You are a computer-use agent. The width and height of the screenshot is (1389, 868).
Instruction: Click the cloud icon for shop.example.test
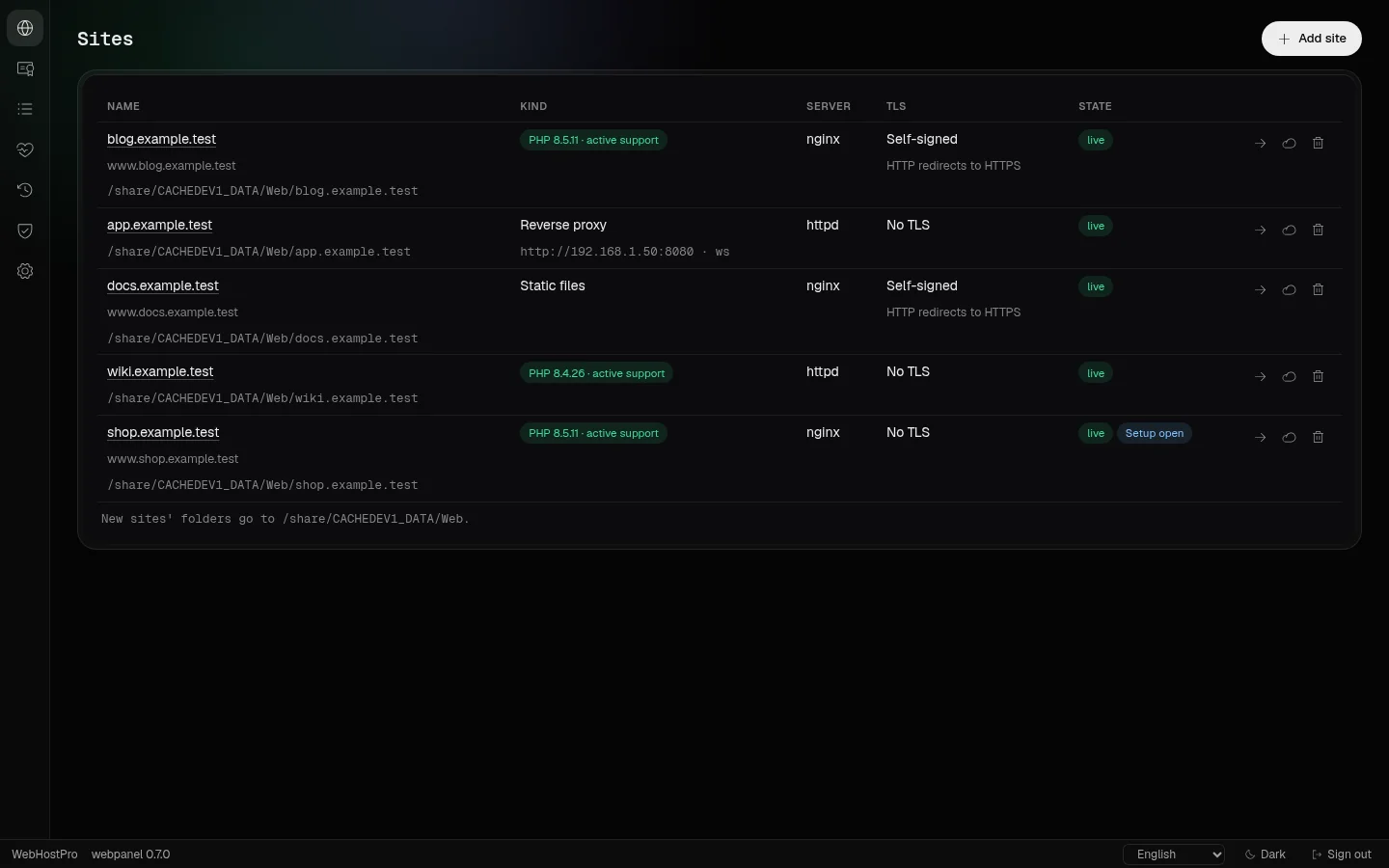click(x=1289, y=437)
